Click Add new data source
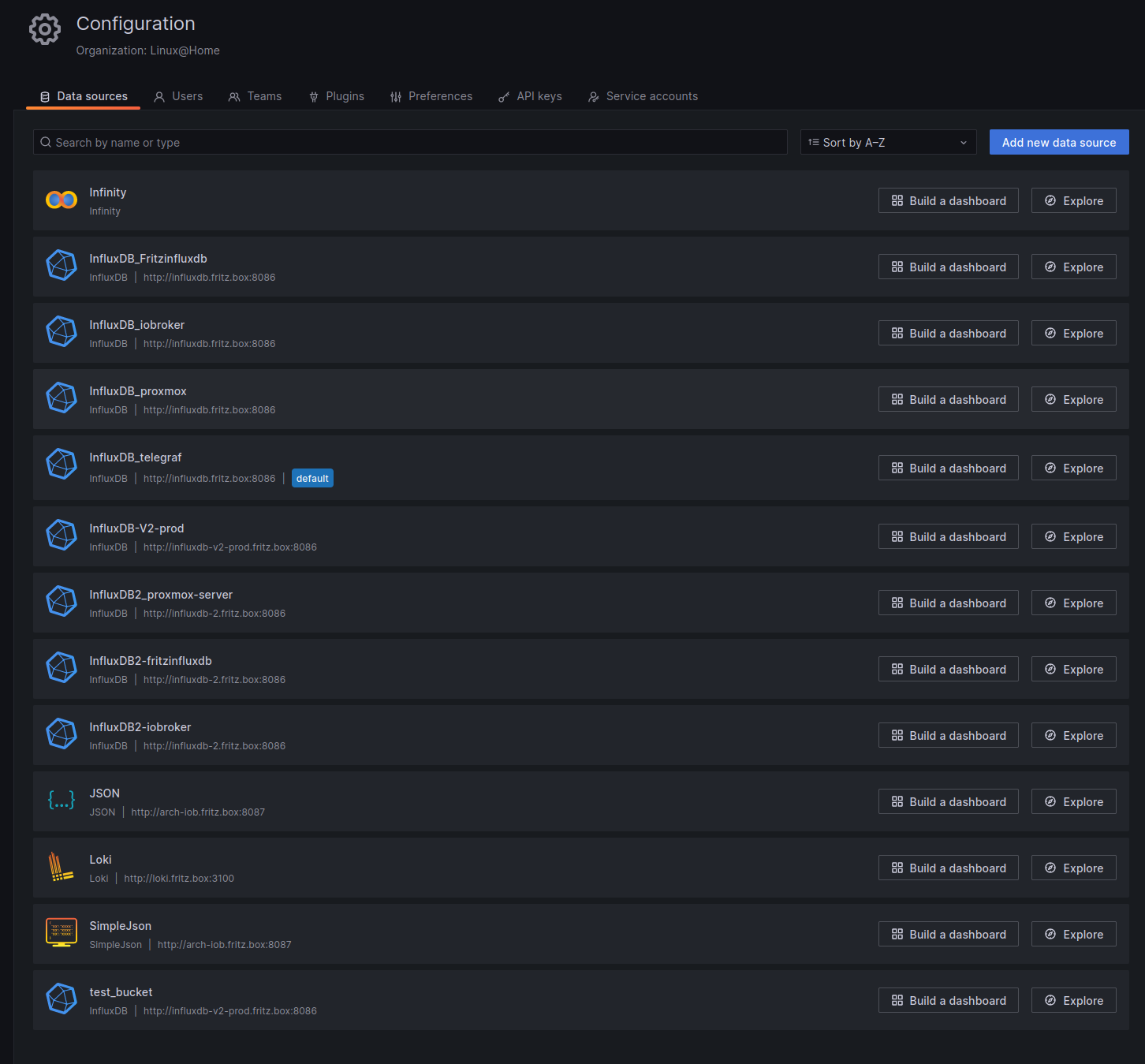Screen dimensions: 1145x1064 1059,142
